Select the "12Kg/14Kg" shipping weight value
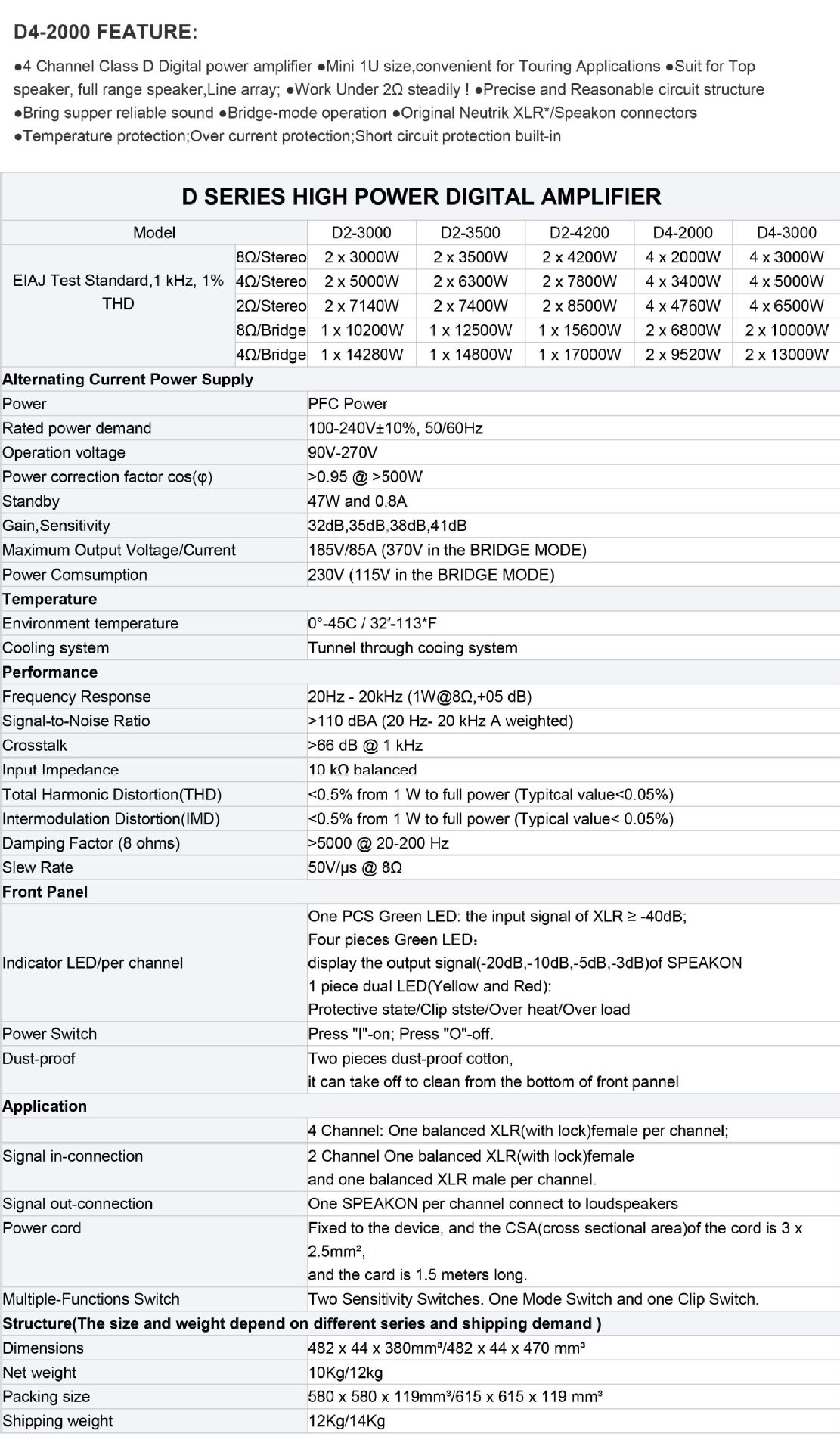Image resolution: width=840 pixels, height=1452 pixels. [346, 1421]
